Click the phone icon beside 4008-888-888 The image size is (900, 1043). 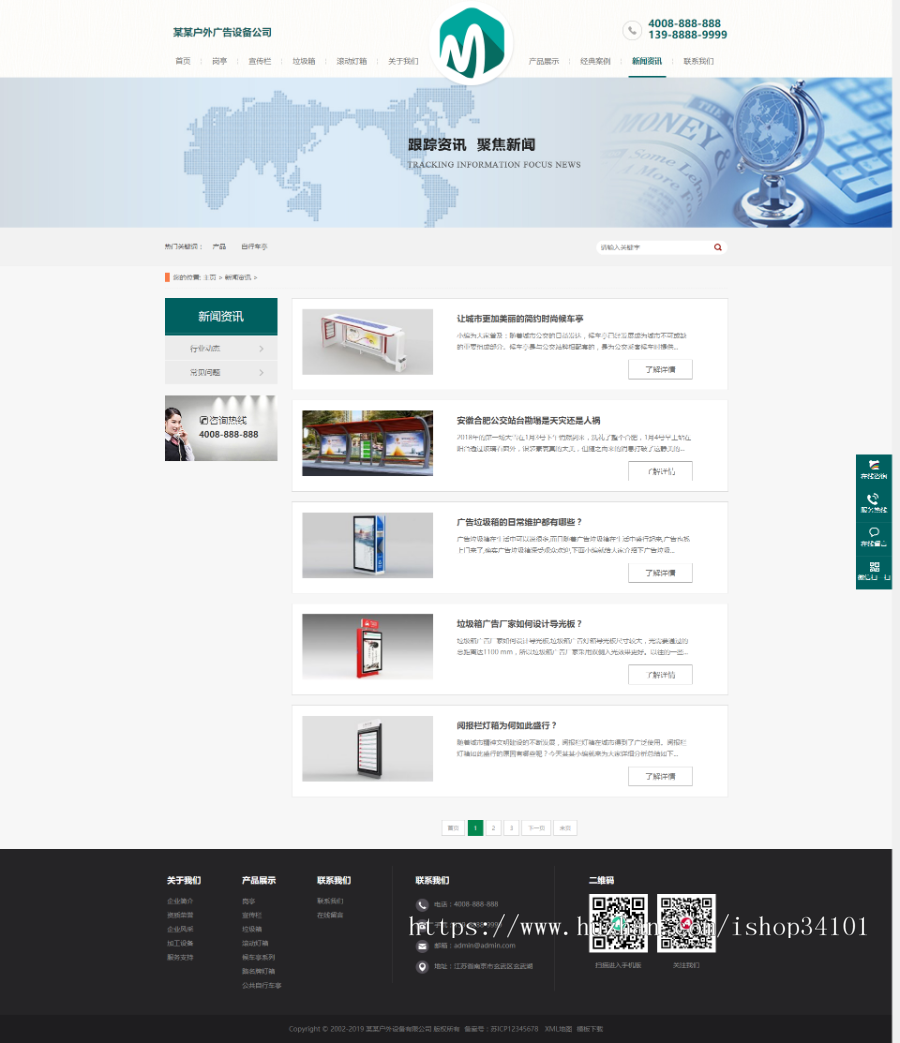[632, 30]
